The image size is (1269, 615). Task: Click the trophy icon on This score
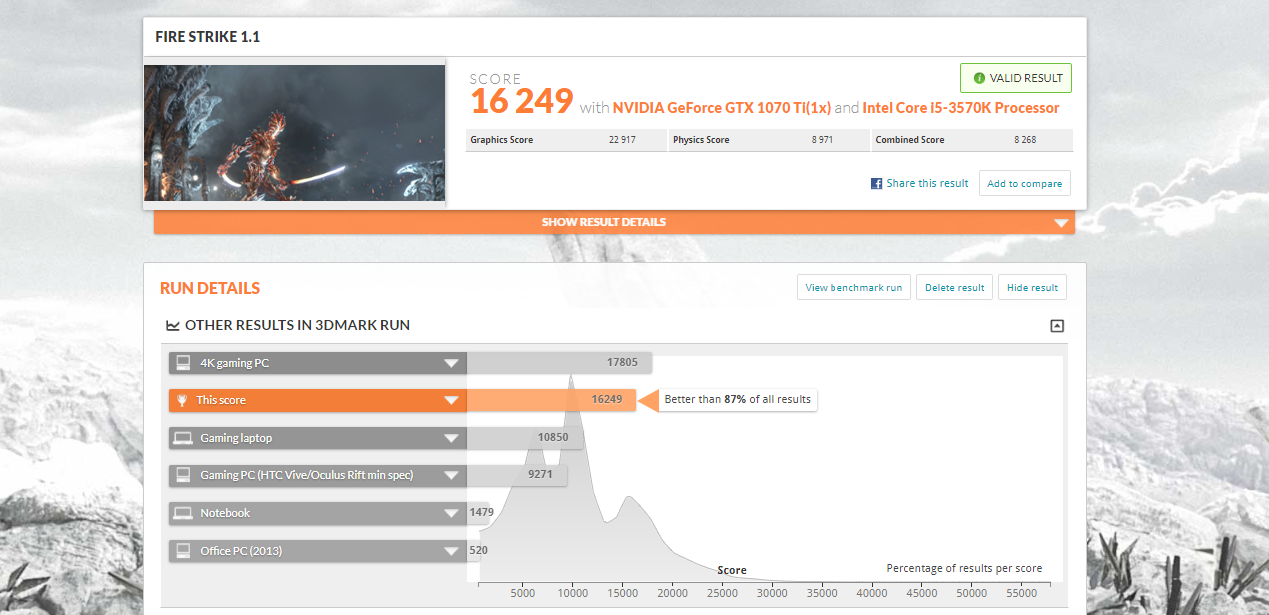(x=182, y=400)
